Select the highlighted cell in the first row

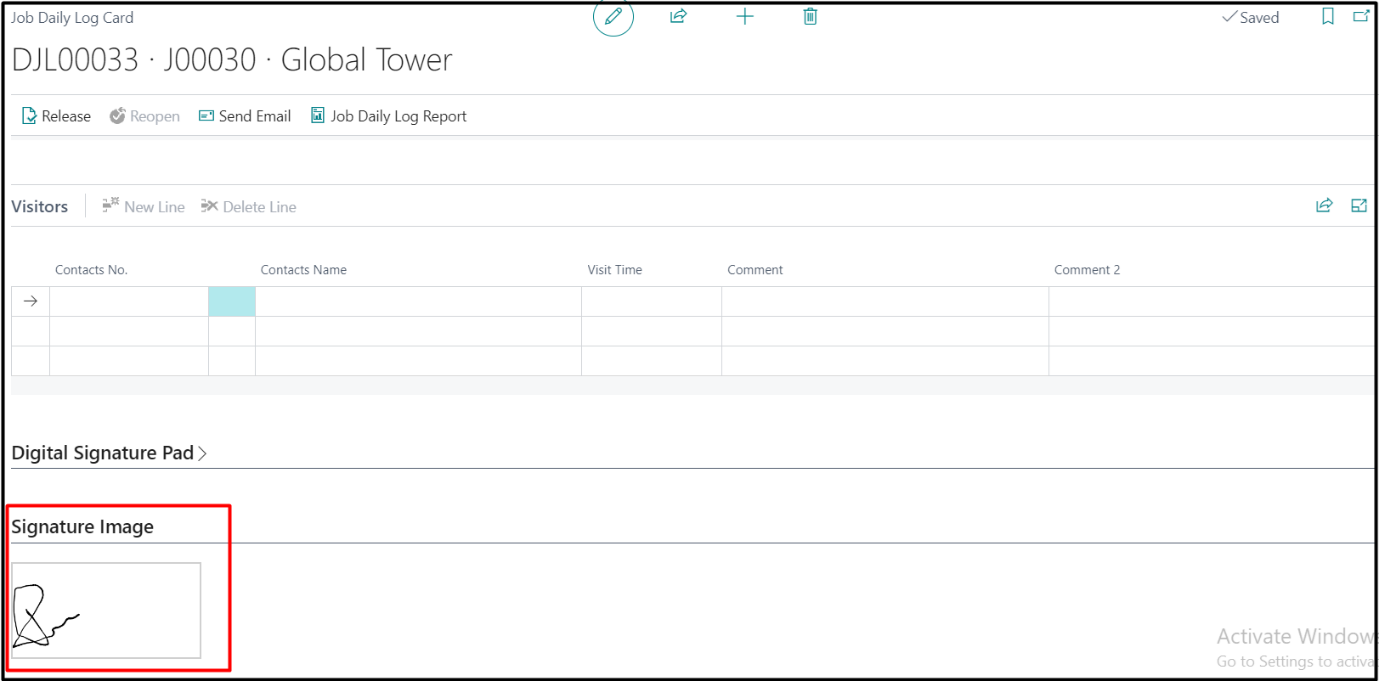(x=231, y=300)
